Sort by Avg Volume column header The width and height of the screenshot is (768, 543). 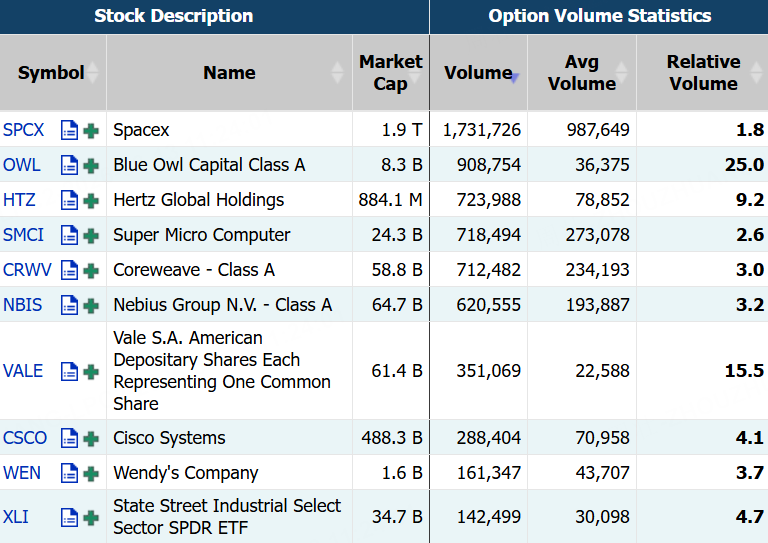(x=582, y=72)
